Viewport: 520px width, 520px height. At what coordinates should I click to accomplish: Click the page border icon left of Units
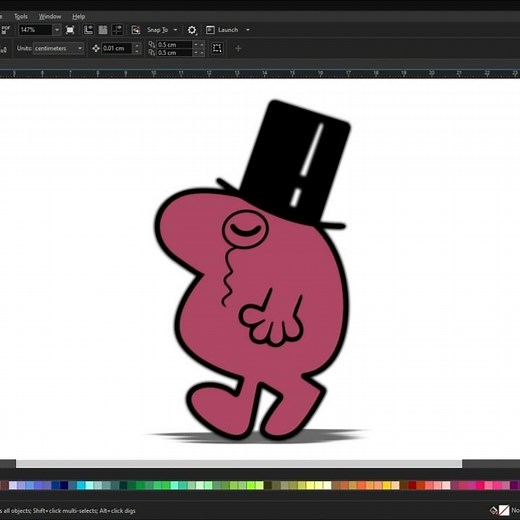(3, 49)
